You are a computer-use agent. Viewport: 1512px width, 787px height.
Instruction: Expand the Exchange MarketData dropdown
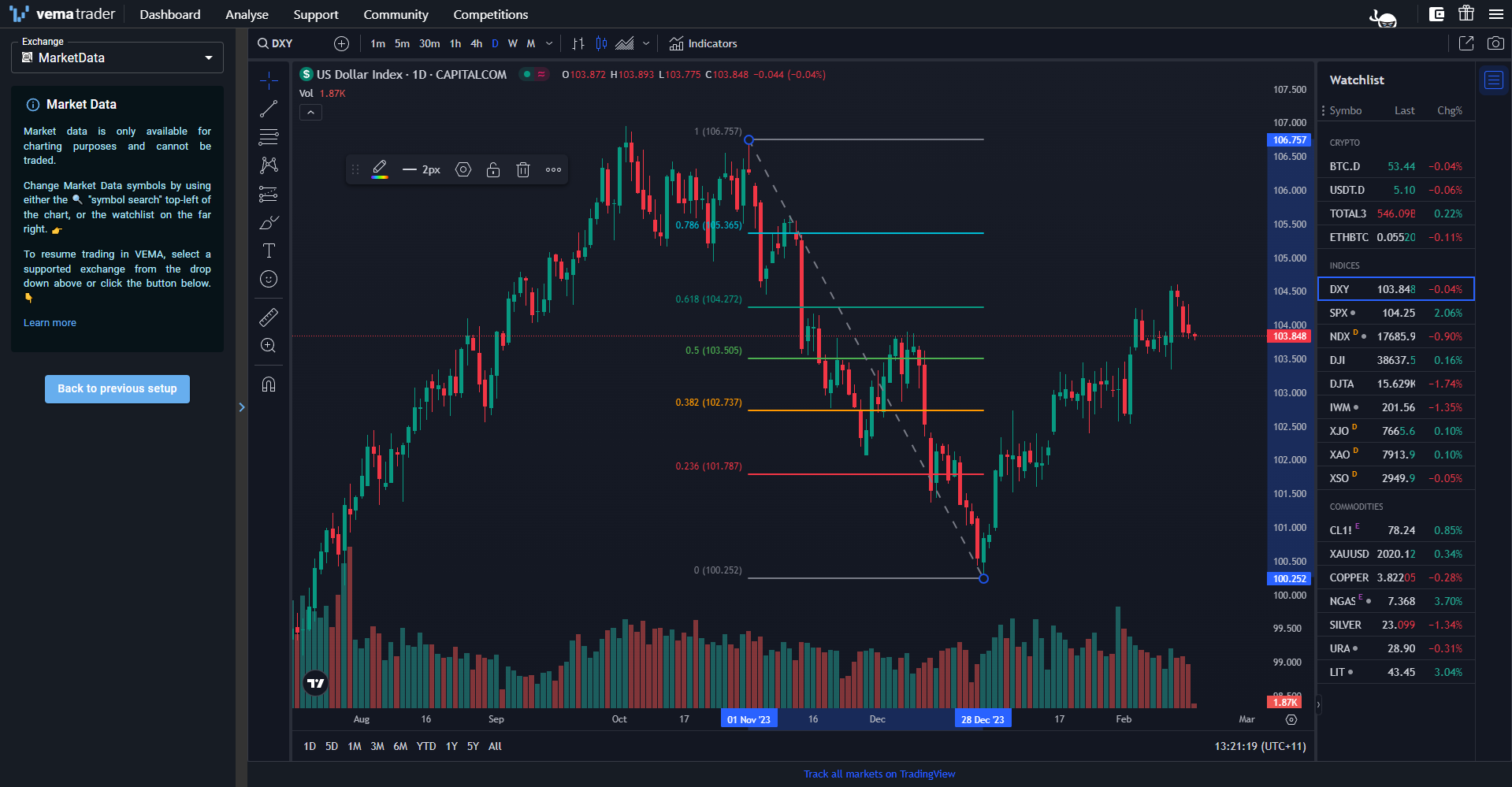pos(117,58)
